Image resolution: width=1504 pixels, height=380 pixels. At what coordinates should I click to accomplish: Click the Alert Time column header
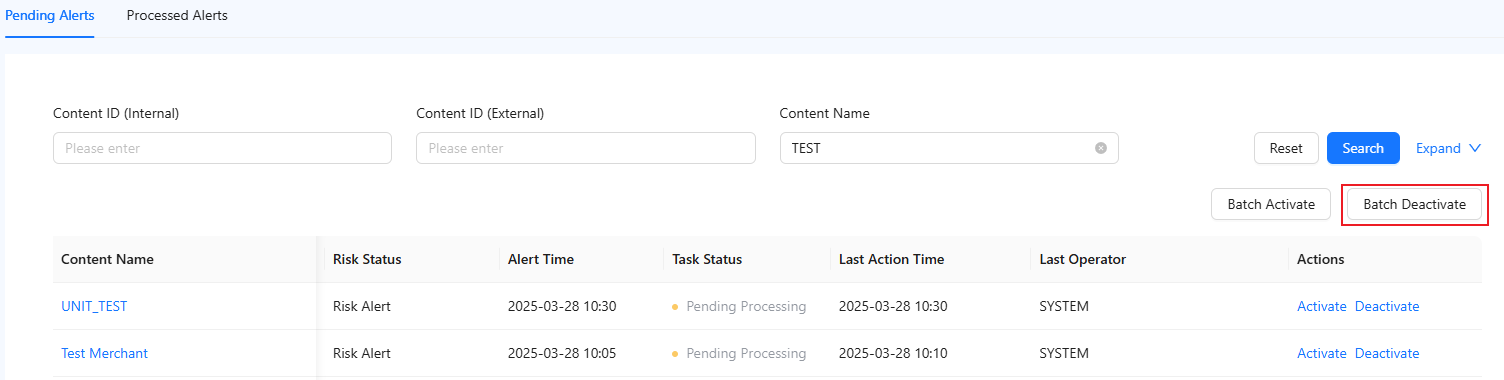541,259
